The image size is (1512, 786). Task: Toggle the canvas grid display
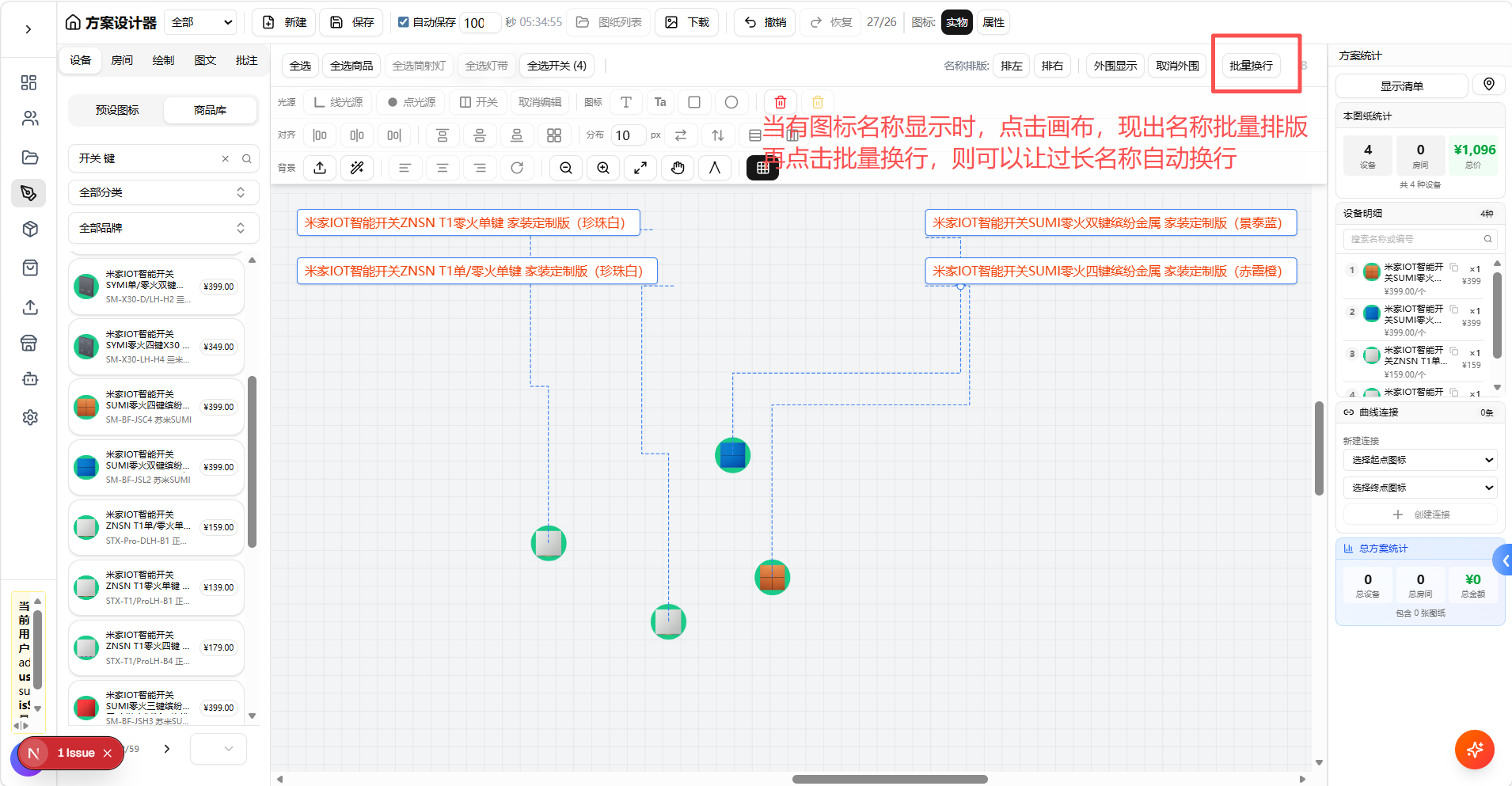point(763,168)
